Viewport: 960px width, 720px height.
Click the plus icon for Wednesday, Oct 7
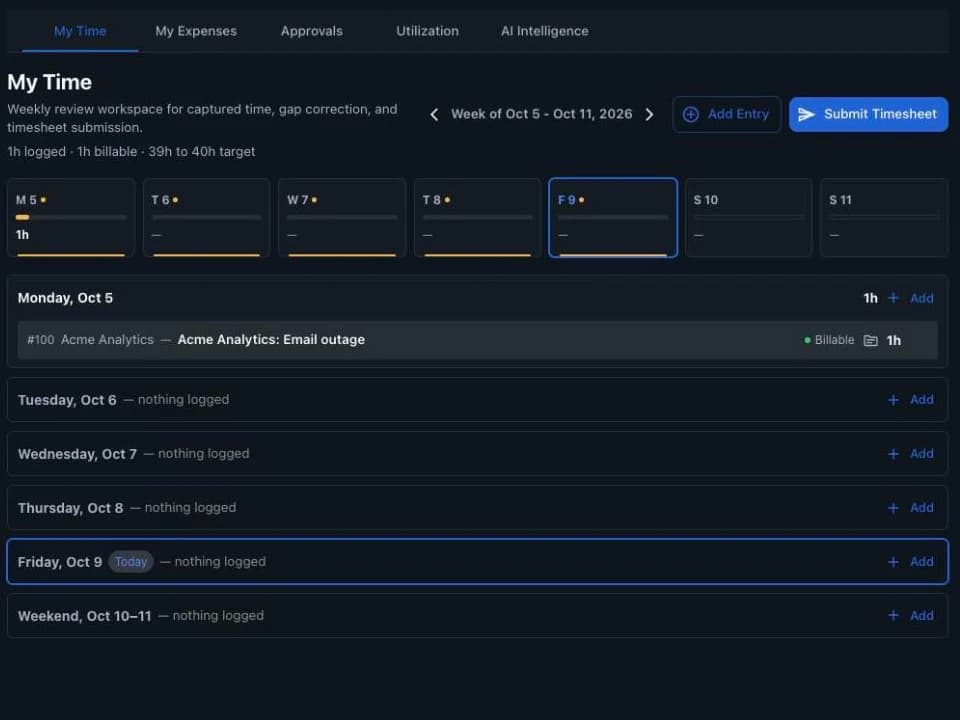coord(893,454)
